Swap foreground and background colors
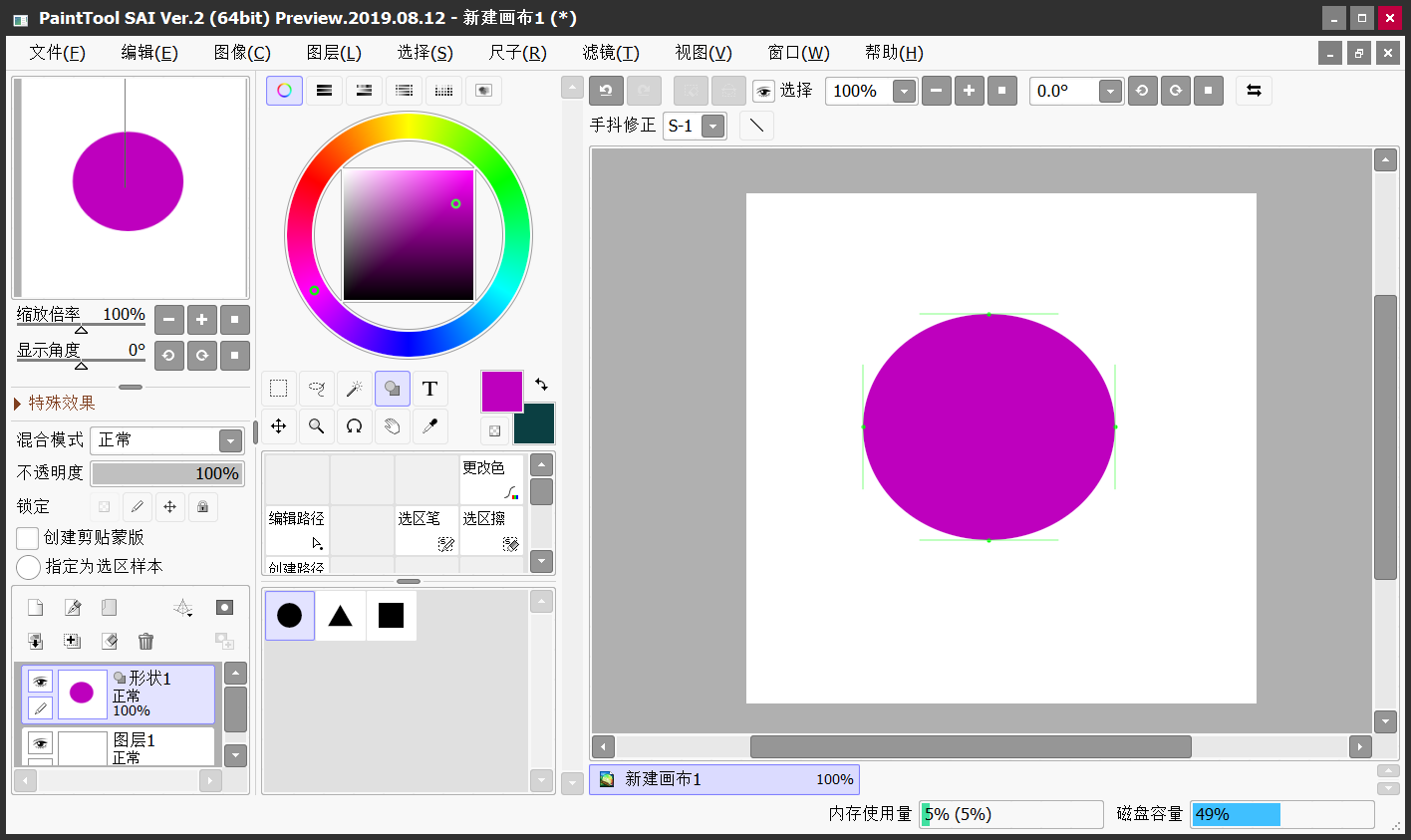This screenshot has width=1411, height=840. click(x=541, y=384)
